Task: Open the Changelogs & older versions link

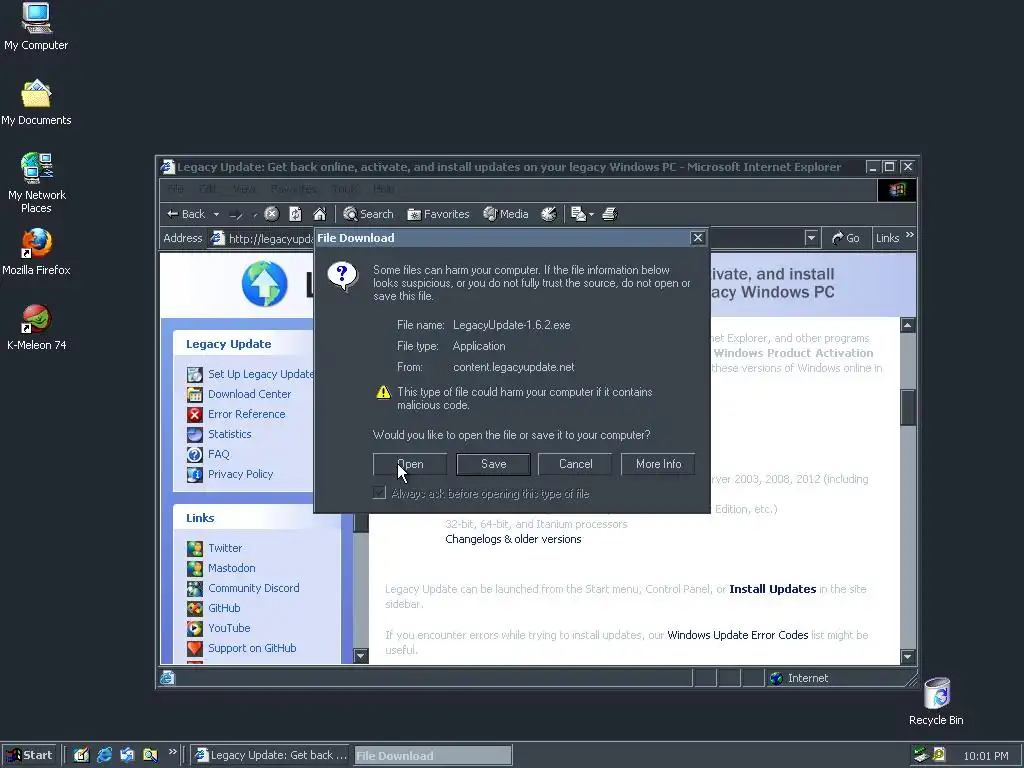Action: (513, 539)
